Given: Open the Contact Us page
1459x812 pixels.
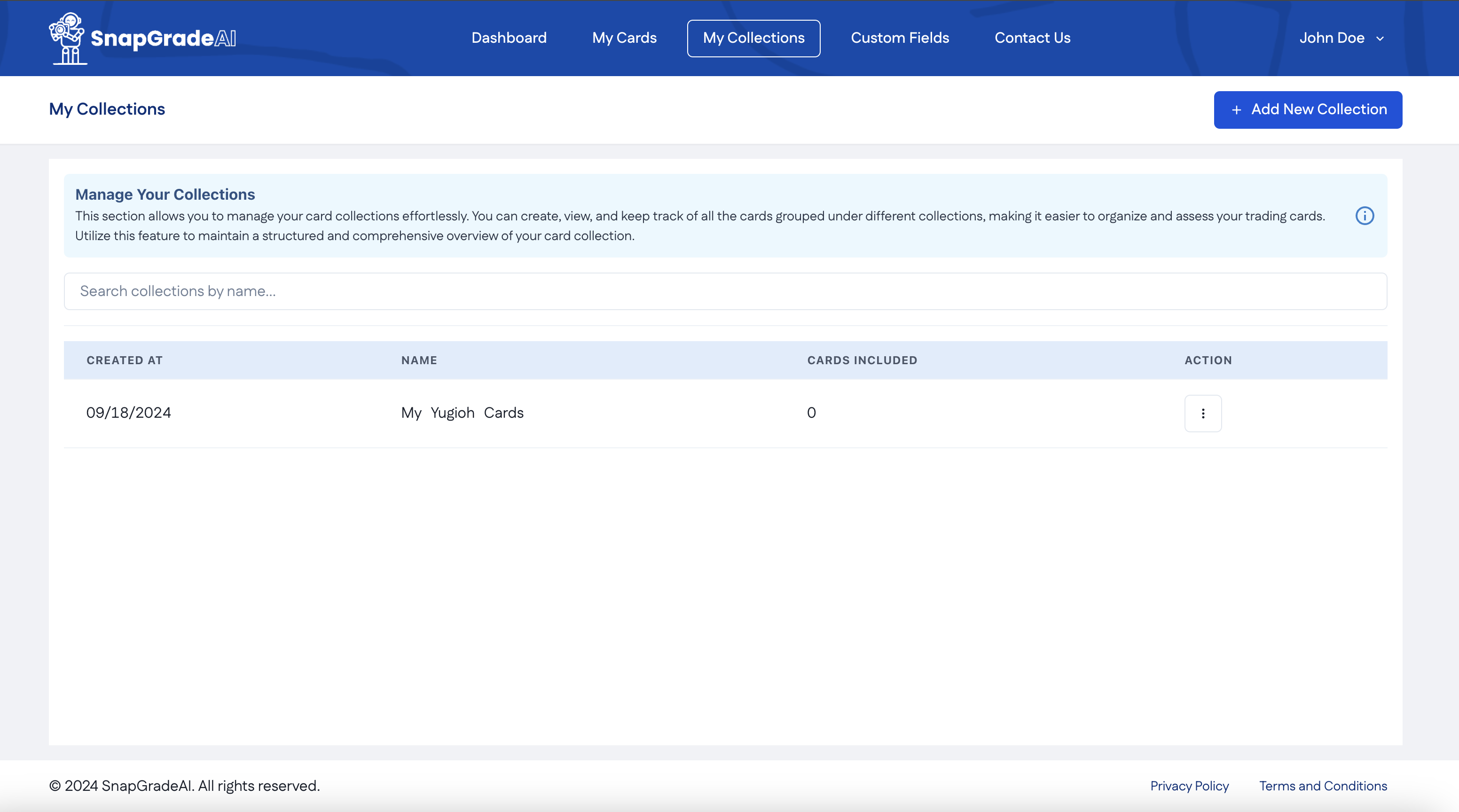Looking at the screenshot, I should [x=1032, y=38].
